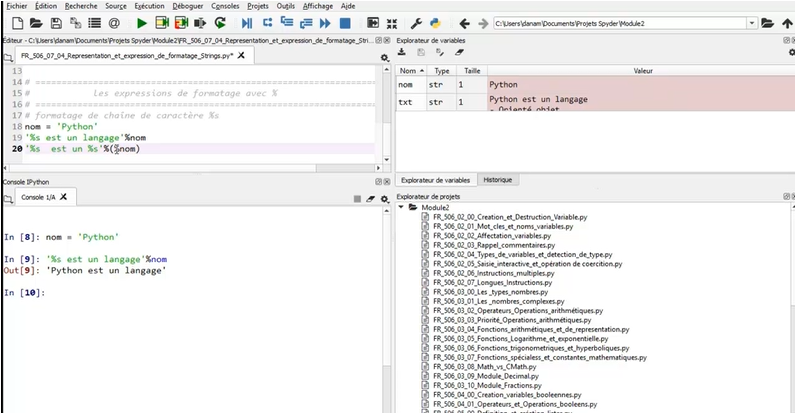Image resolution: width=796 pixels, height=414 pixels.
Task: Click the blue Stop debugging square
Action: (345, 22)
